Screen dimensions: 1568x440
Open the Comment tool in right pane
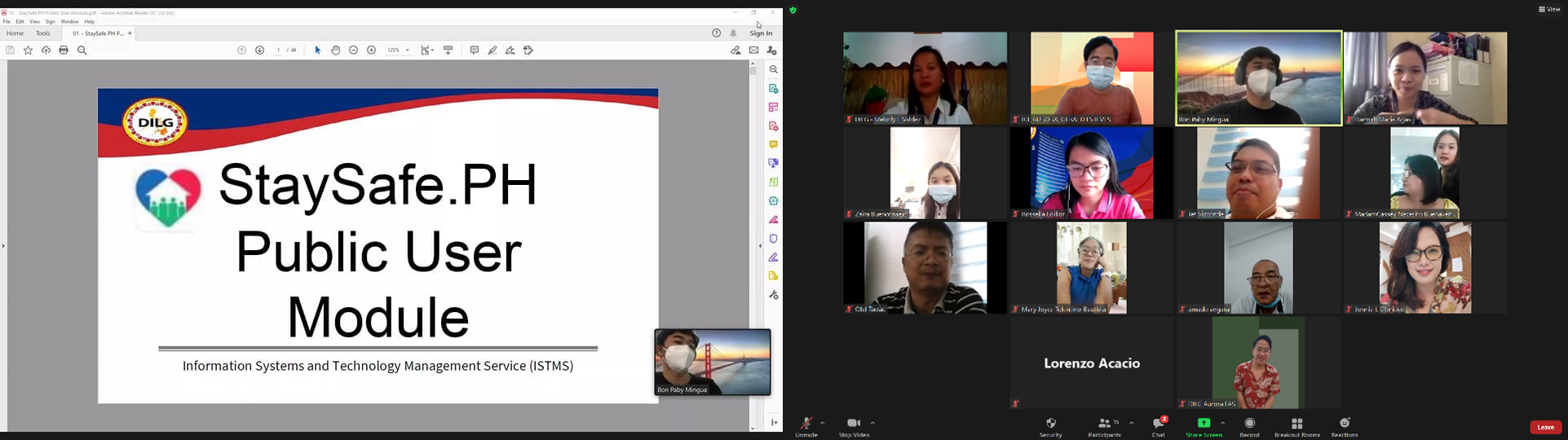pyautogui.click(x=773, y=144)
